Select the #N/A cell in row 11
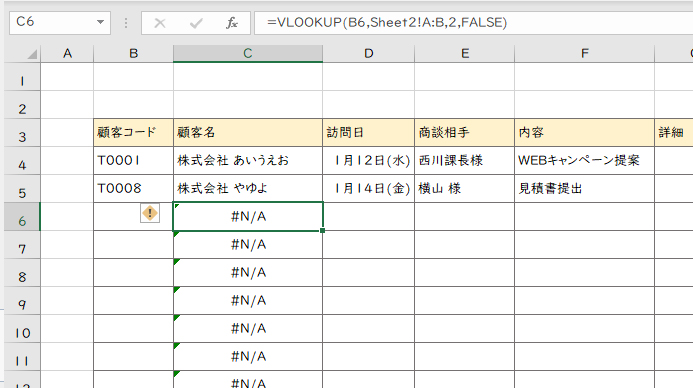The width and height of the screenshot is (693, 388). tap(248, 357)
